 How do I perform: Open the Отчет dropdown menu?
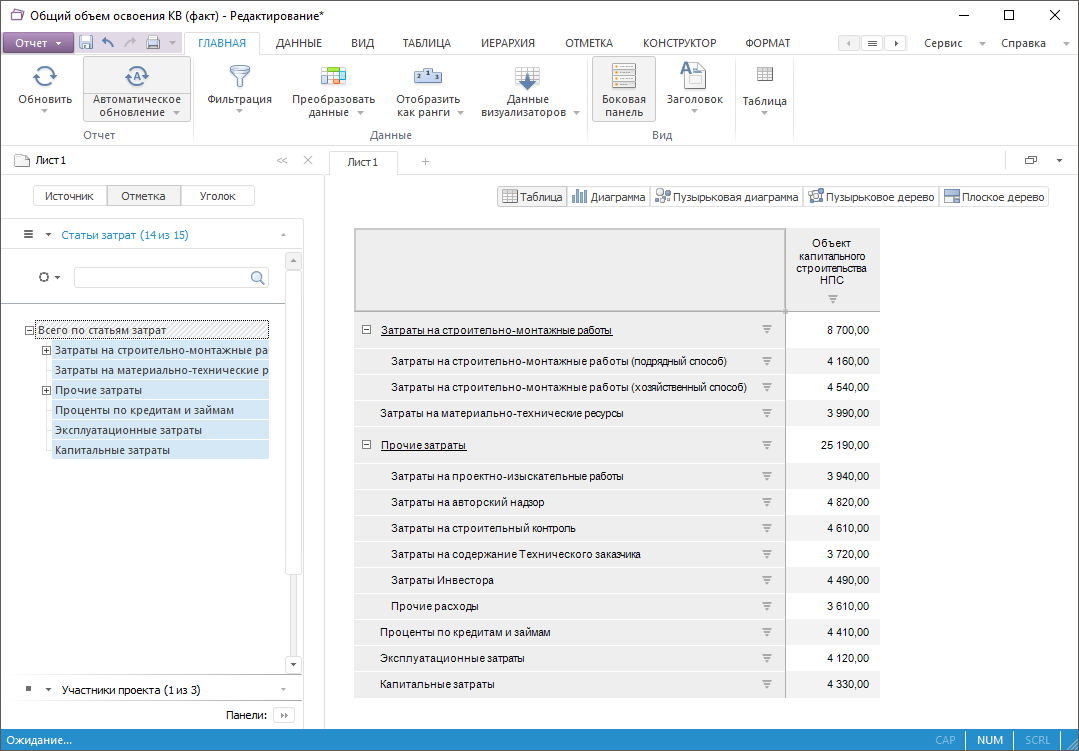[38, 43]
